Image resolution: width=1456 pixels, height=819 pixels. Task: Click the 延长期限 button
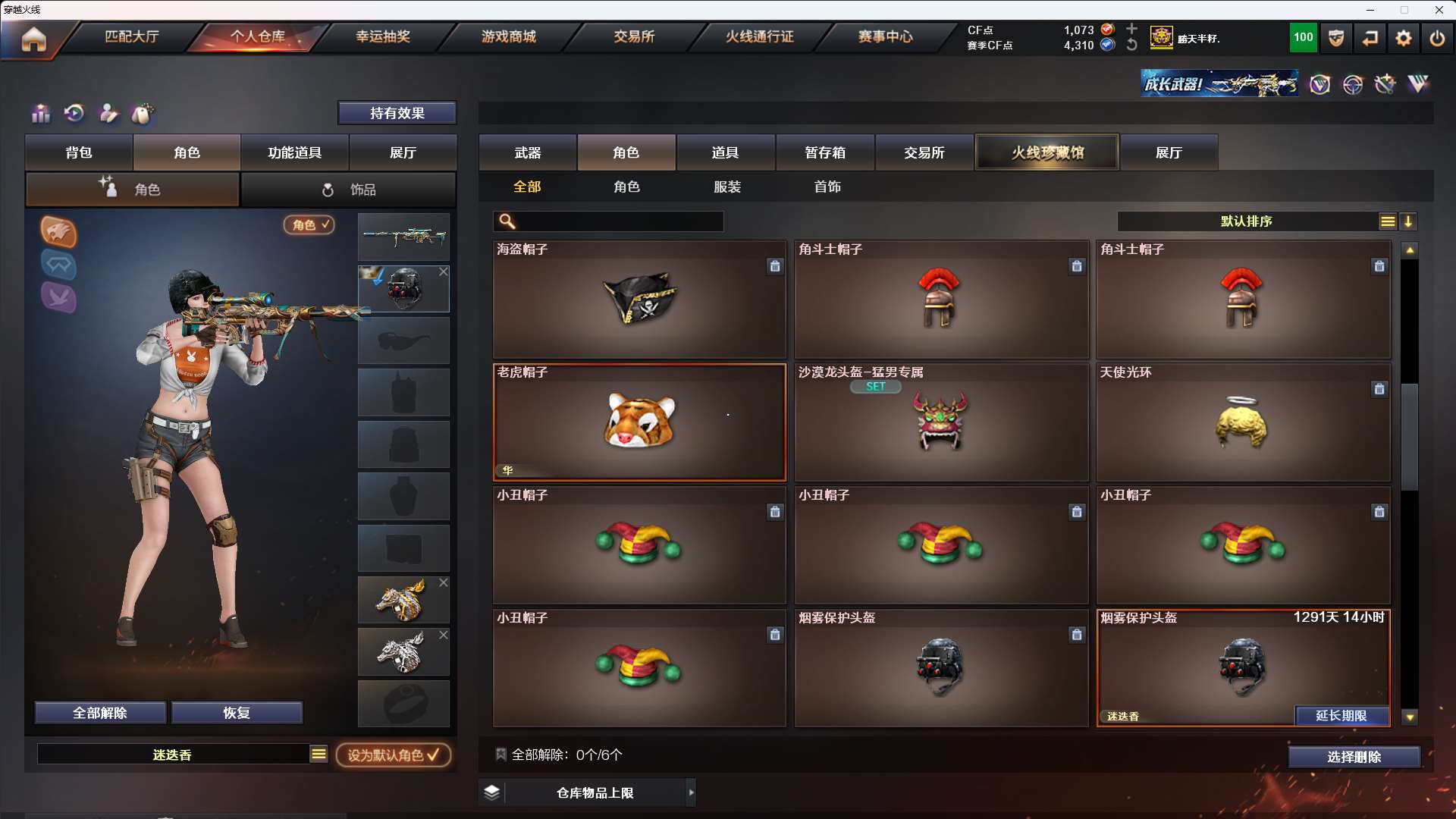tap(1341, 716)
